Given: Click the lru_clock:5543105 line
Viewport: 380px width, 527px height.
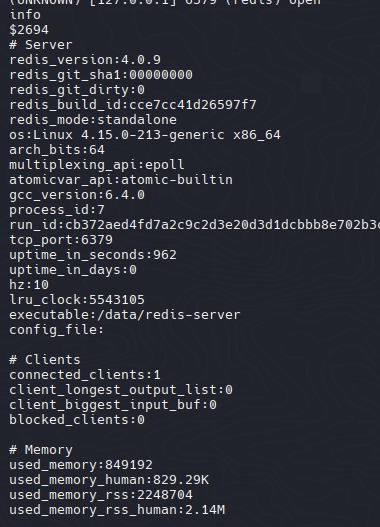Looking at the screenshot, I should click(77, 300).
